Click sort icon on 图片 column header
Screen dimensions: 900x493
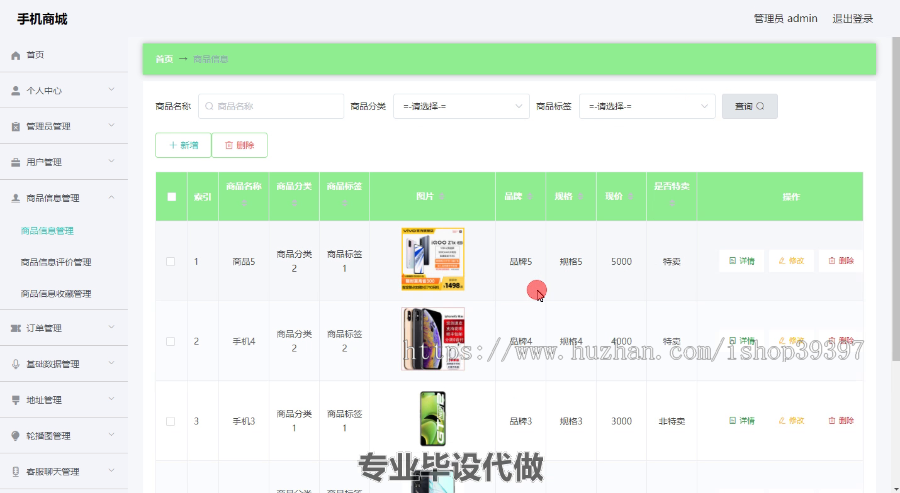(441, 196)
